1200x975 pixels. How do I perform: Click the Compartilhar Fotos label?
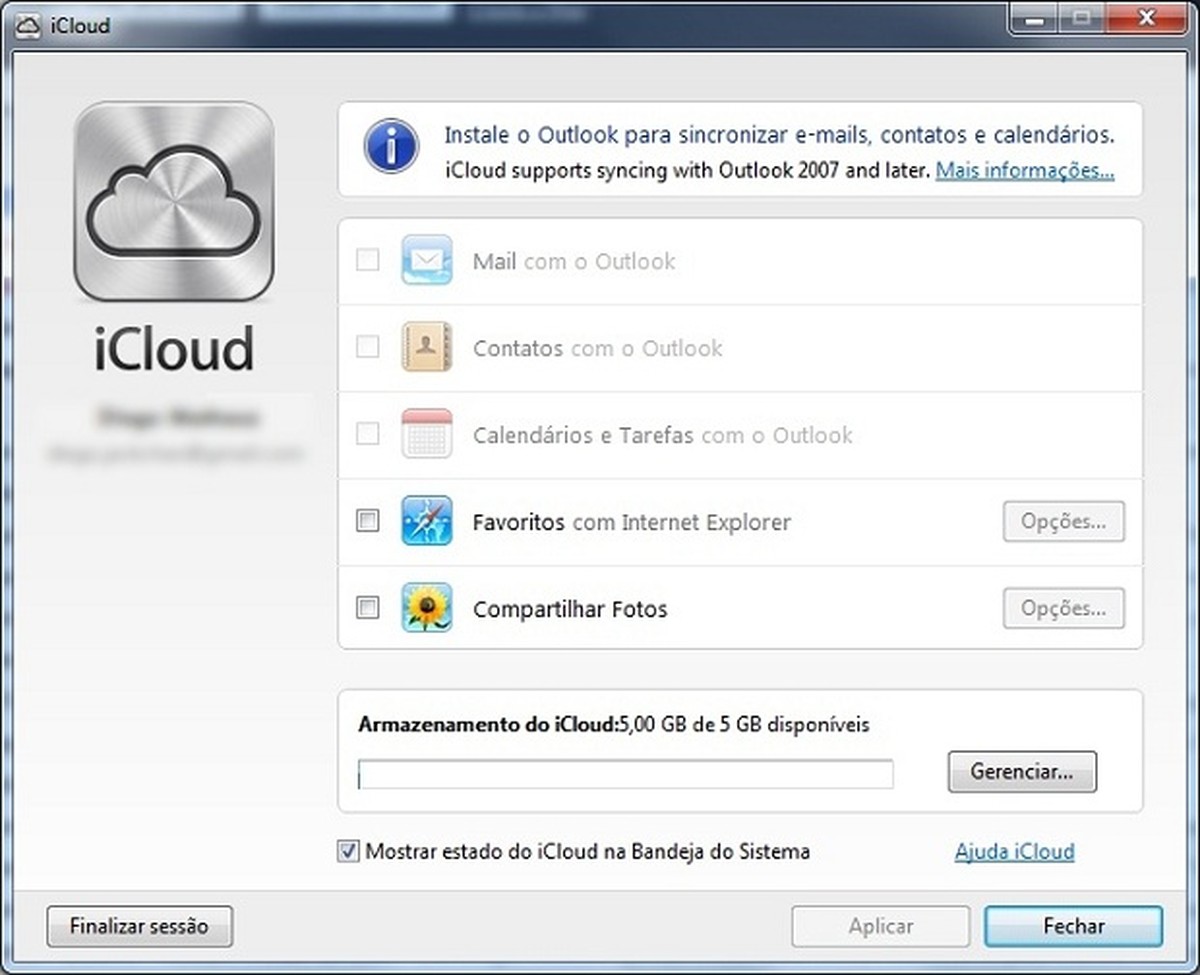(570, 609)
